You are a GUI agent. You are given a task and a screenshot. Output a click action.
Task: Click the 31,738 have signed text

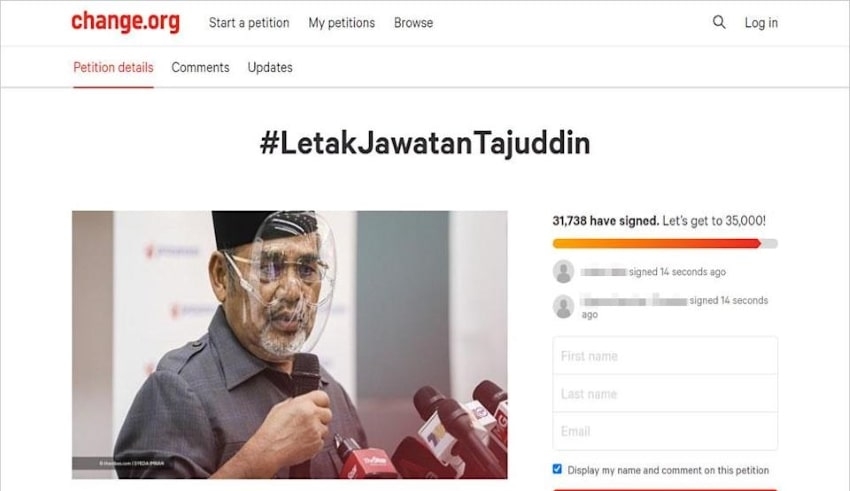pos(606,221)
